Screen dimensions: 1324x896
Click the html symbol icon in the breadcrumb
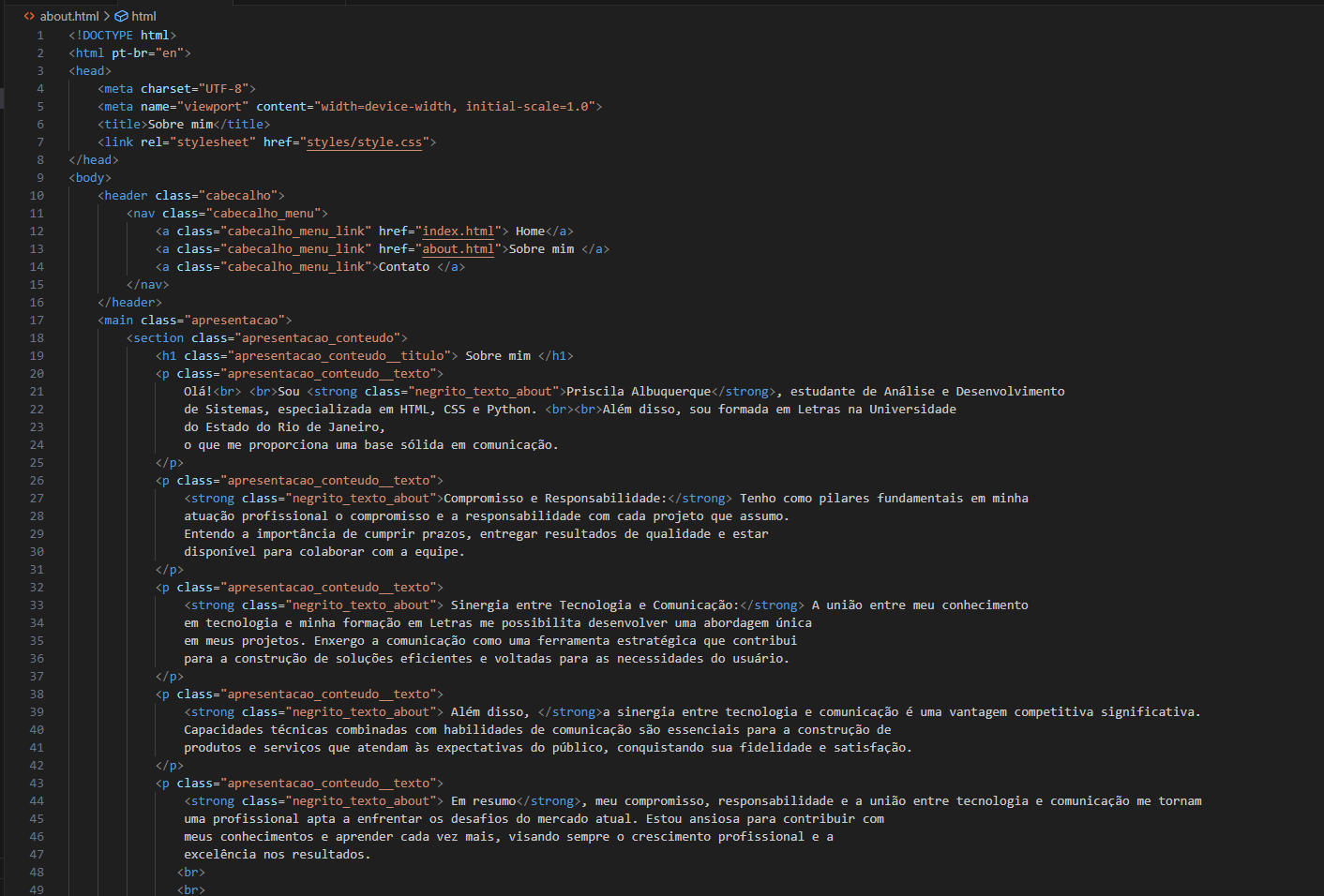[121, 16]
